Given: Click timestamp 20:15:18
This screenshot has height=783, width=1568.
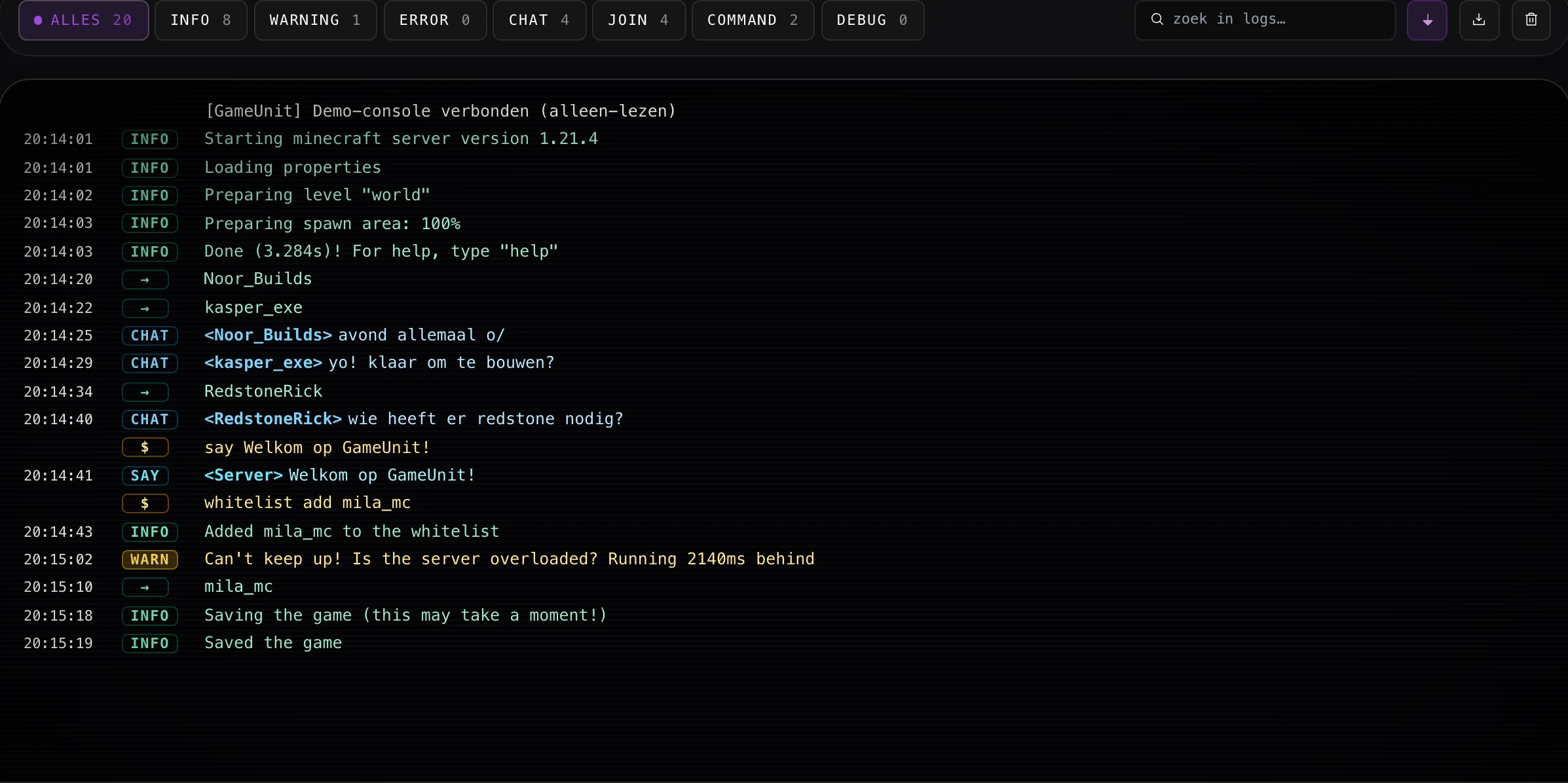Looking at the screenshot, I should tap(58, 616).
